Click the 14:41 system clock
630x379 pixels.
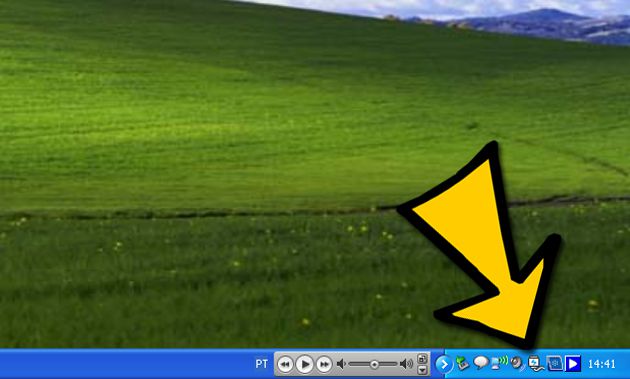point(601,364)
